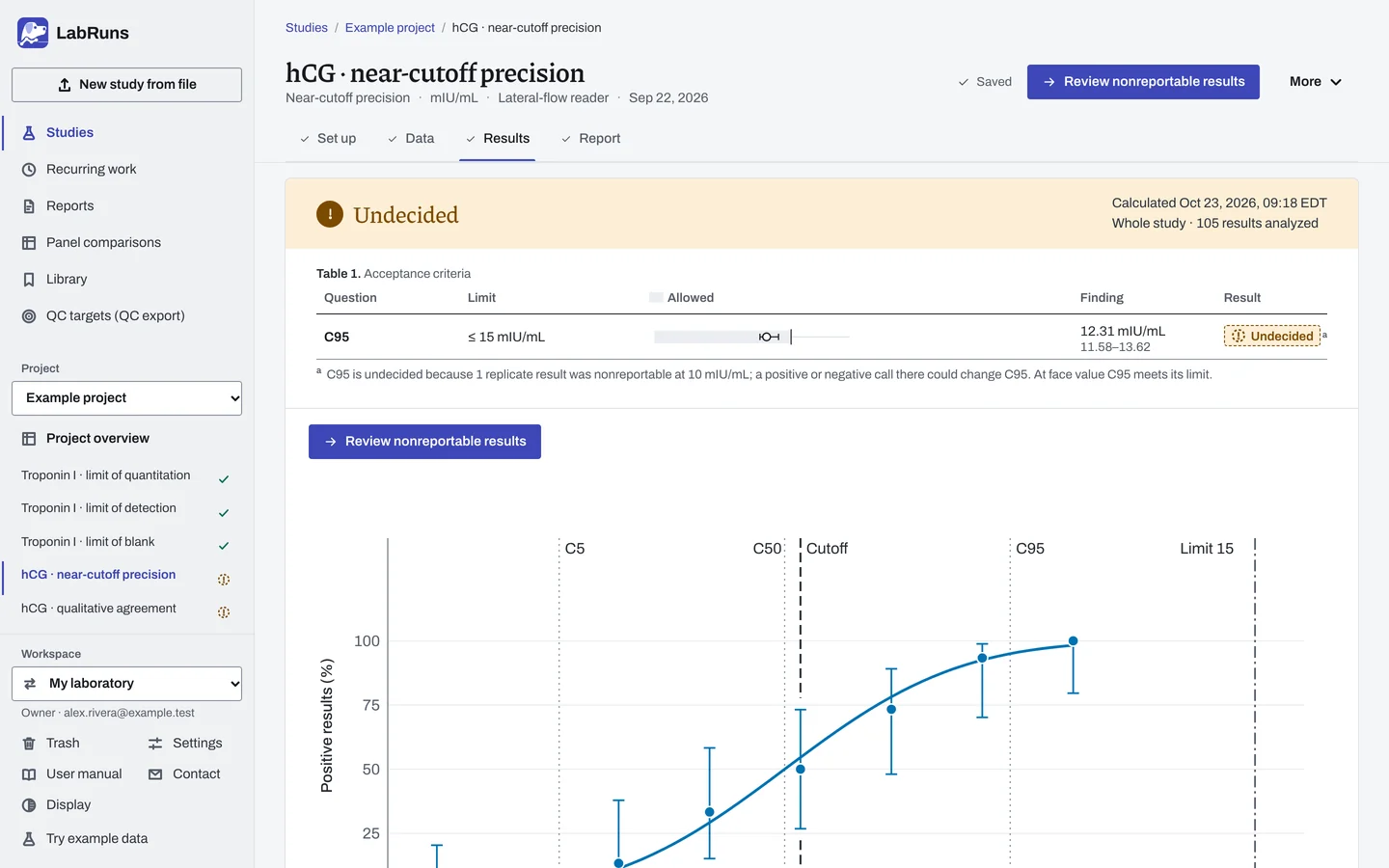
Task: Click the Panel comparisons table icon
Action: [29, 243]
